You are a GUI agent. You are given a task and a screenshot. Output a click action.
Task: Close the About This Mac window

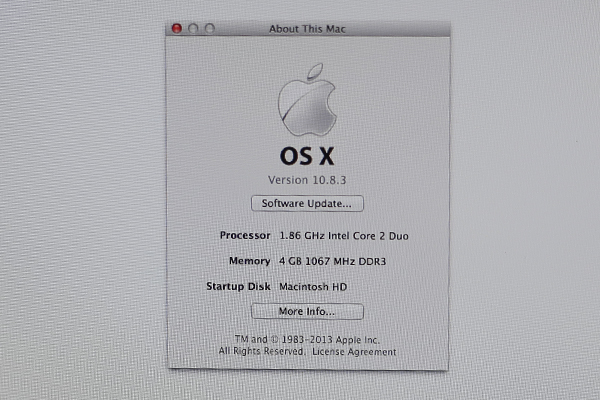(177, 28)
